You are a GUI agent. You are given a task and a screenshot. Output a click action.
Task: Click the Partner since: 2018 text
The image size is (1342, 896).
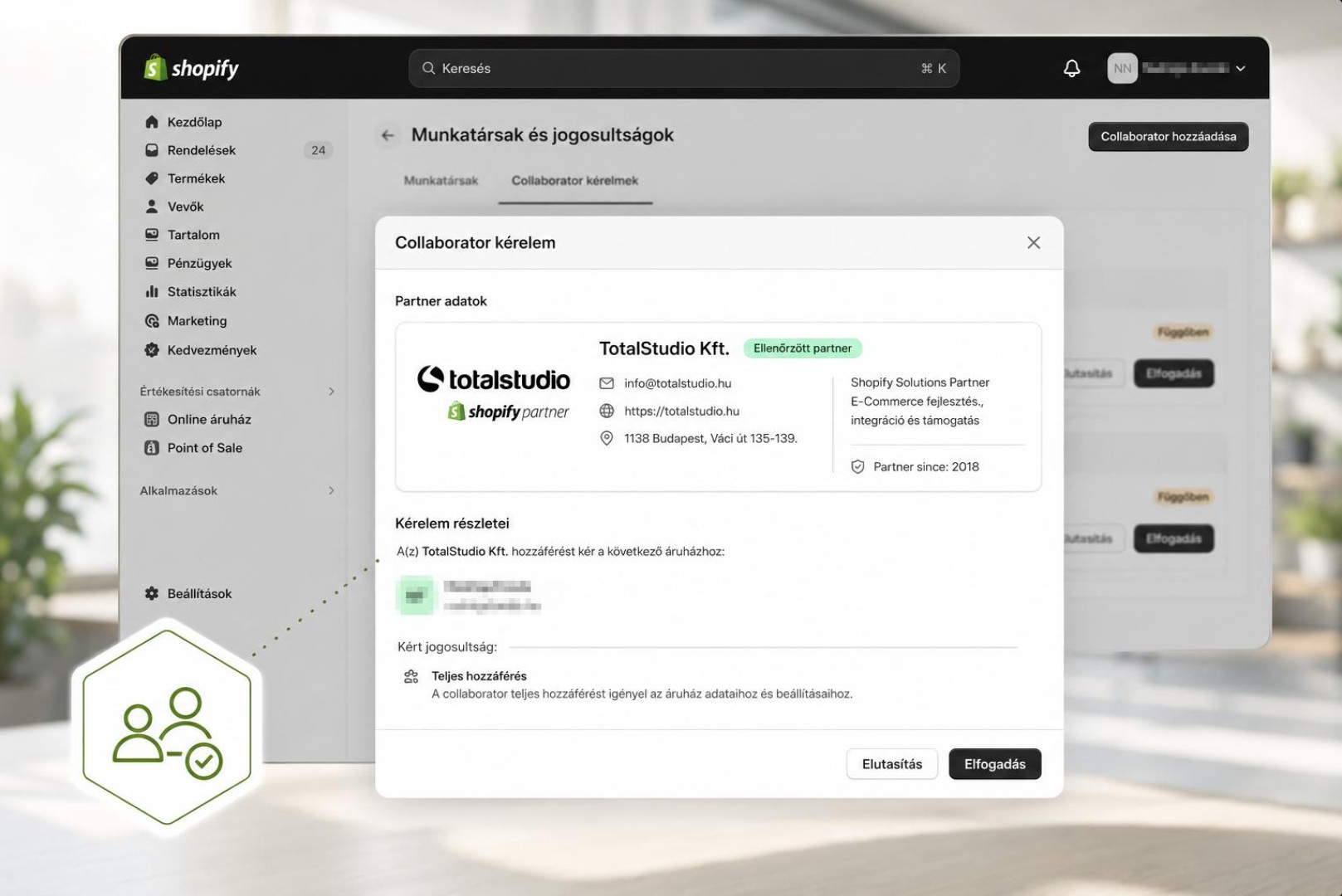coord(926,467)
